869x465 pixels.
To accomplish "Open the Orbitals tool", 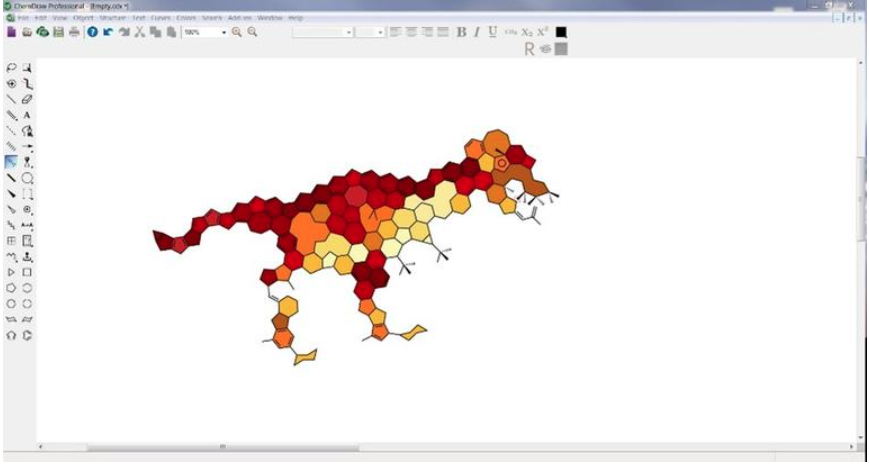I will pos(27,162).
